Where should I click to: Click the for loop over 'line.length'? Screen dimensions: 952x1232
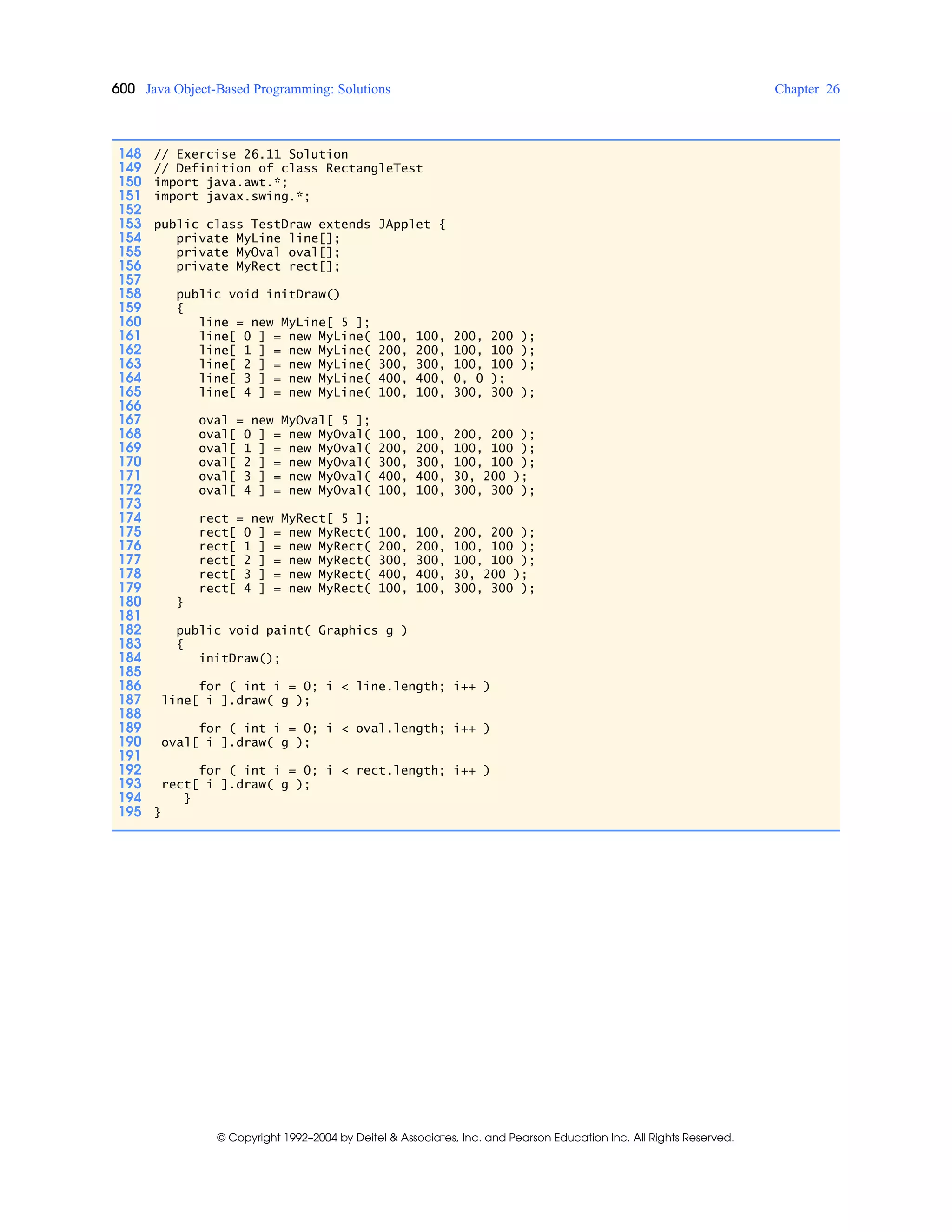[344, 687]
